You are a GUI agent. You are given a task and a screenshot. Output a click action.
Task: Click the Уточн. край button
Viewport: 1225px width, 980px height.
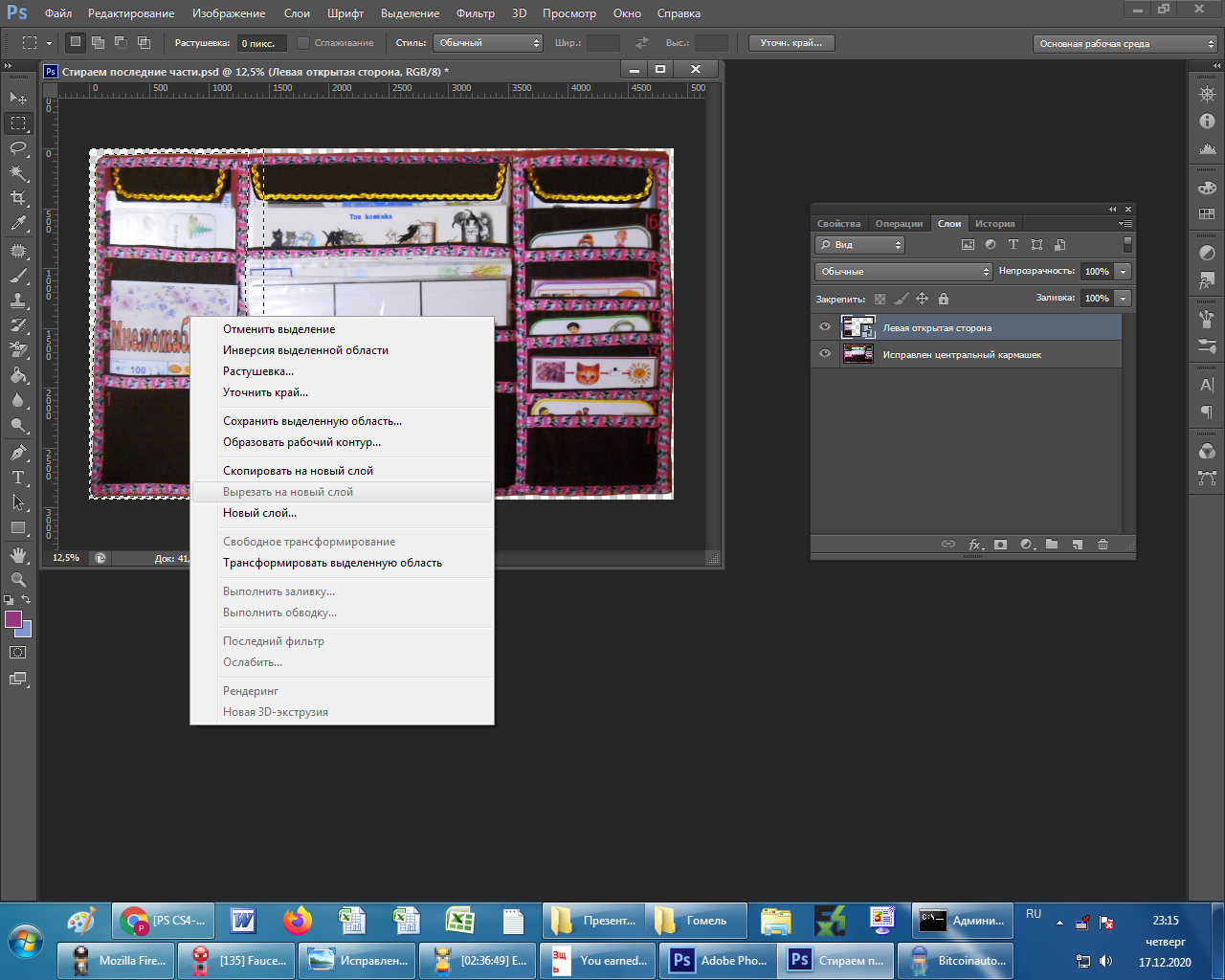tap(791, 43)
